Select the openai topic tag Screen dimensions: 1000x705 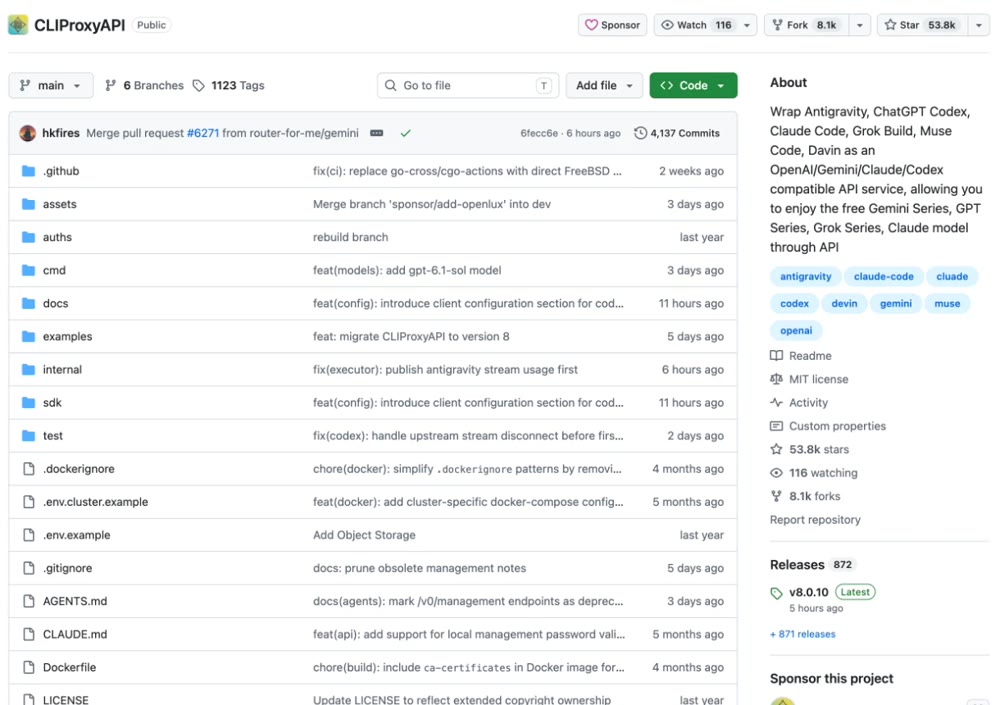796,330
